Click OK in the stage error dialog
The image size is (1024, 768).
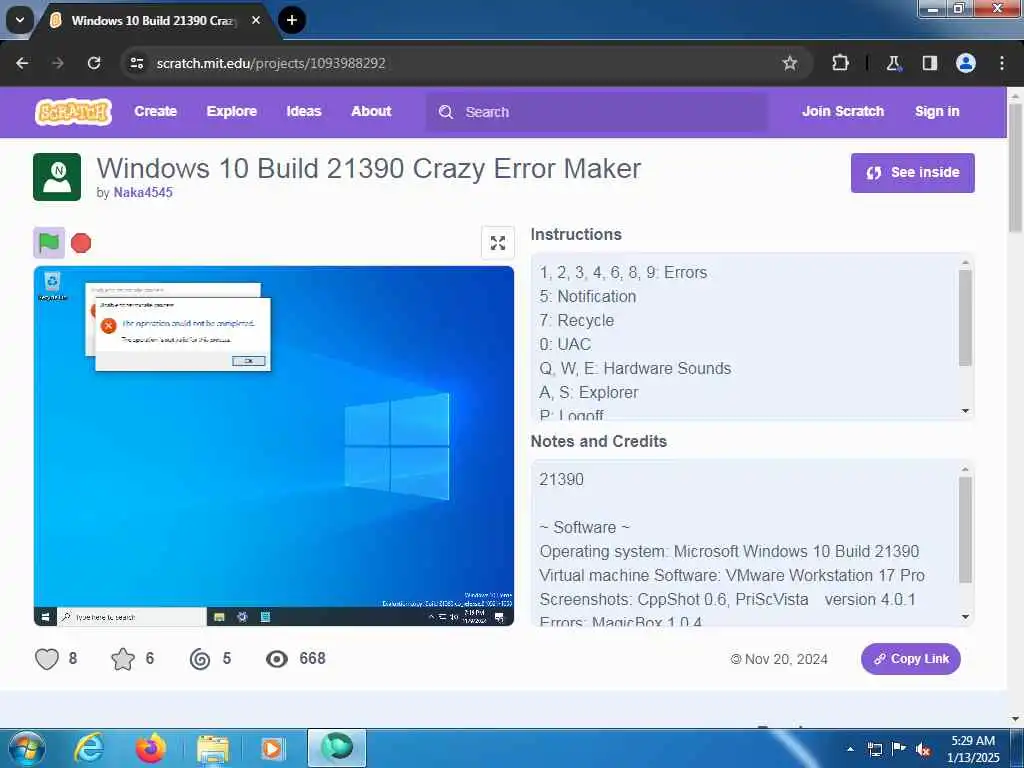coord(248,360)
